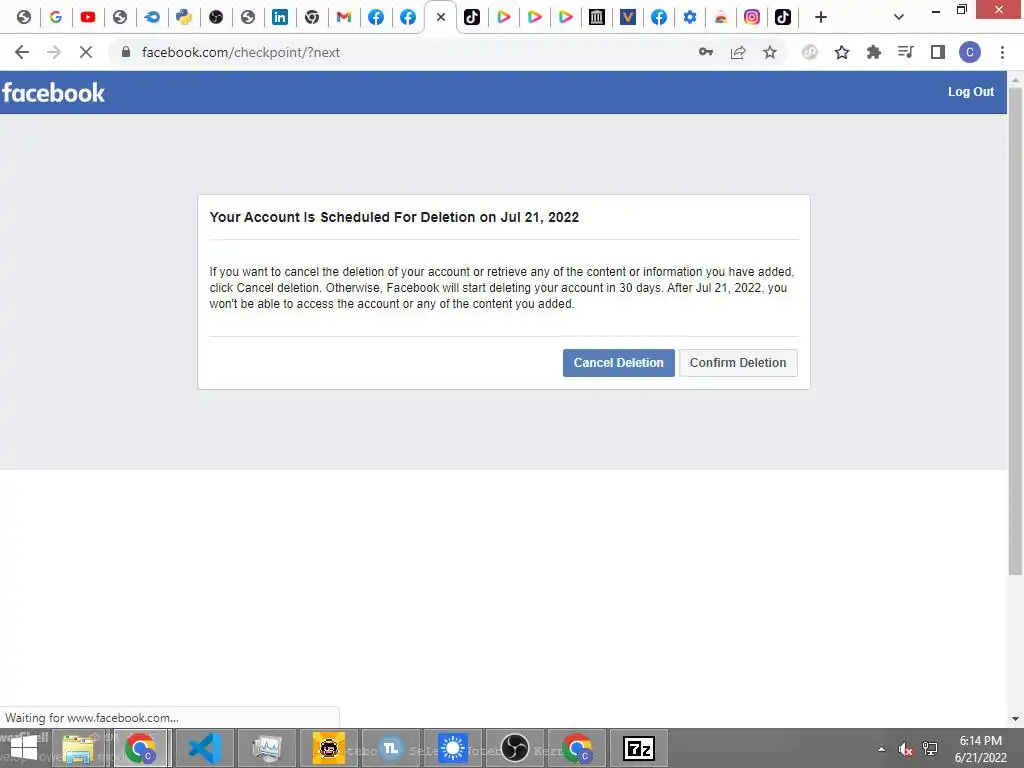This screenshot has height=768, width=1024.
Task: Open the TL taskbar app
Action: (x=391, y=748)
